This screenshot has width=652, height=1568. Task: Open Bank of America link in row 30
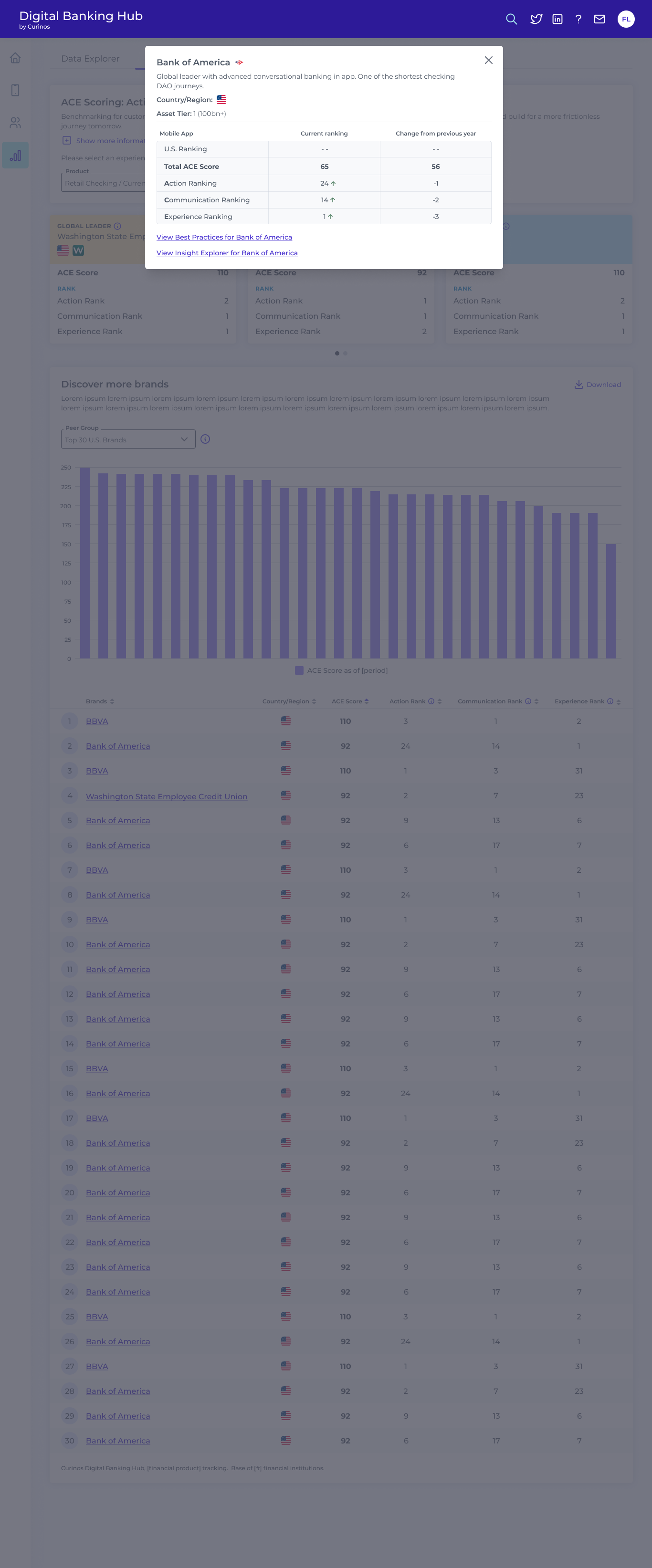coord(117,1442)
